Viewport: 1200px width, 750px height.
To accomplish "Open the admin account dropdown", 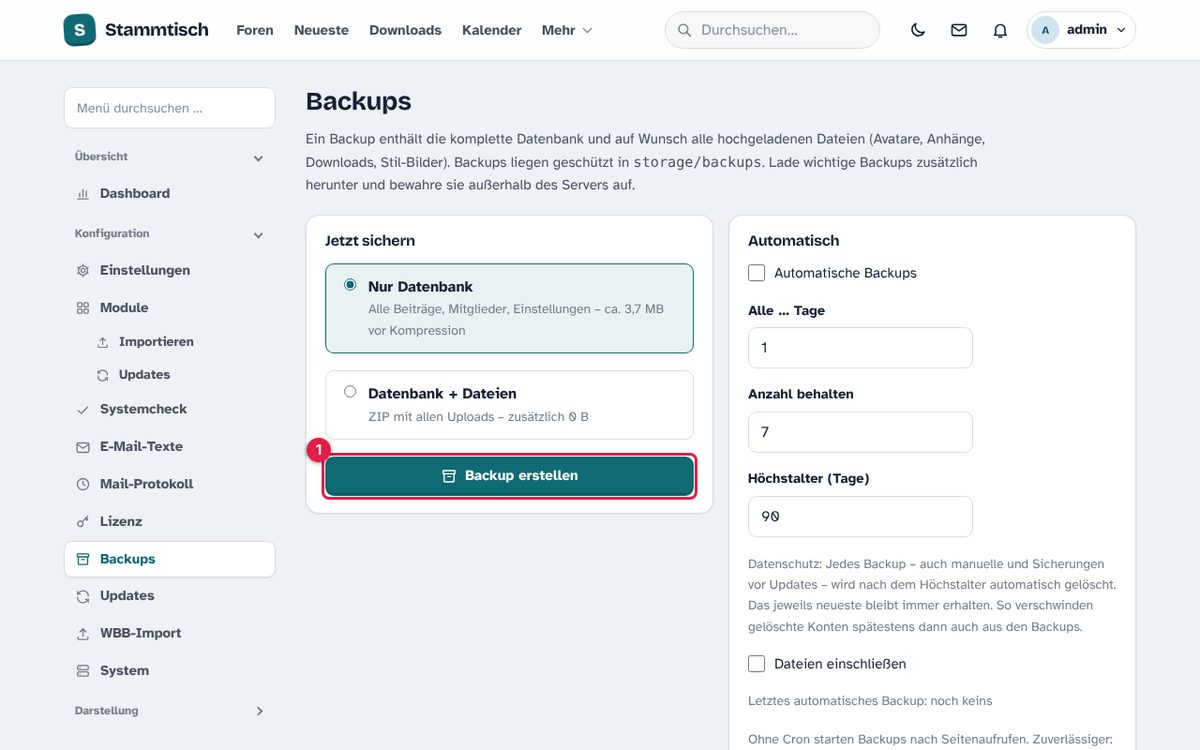I will (x=1081, y=30).
